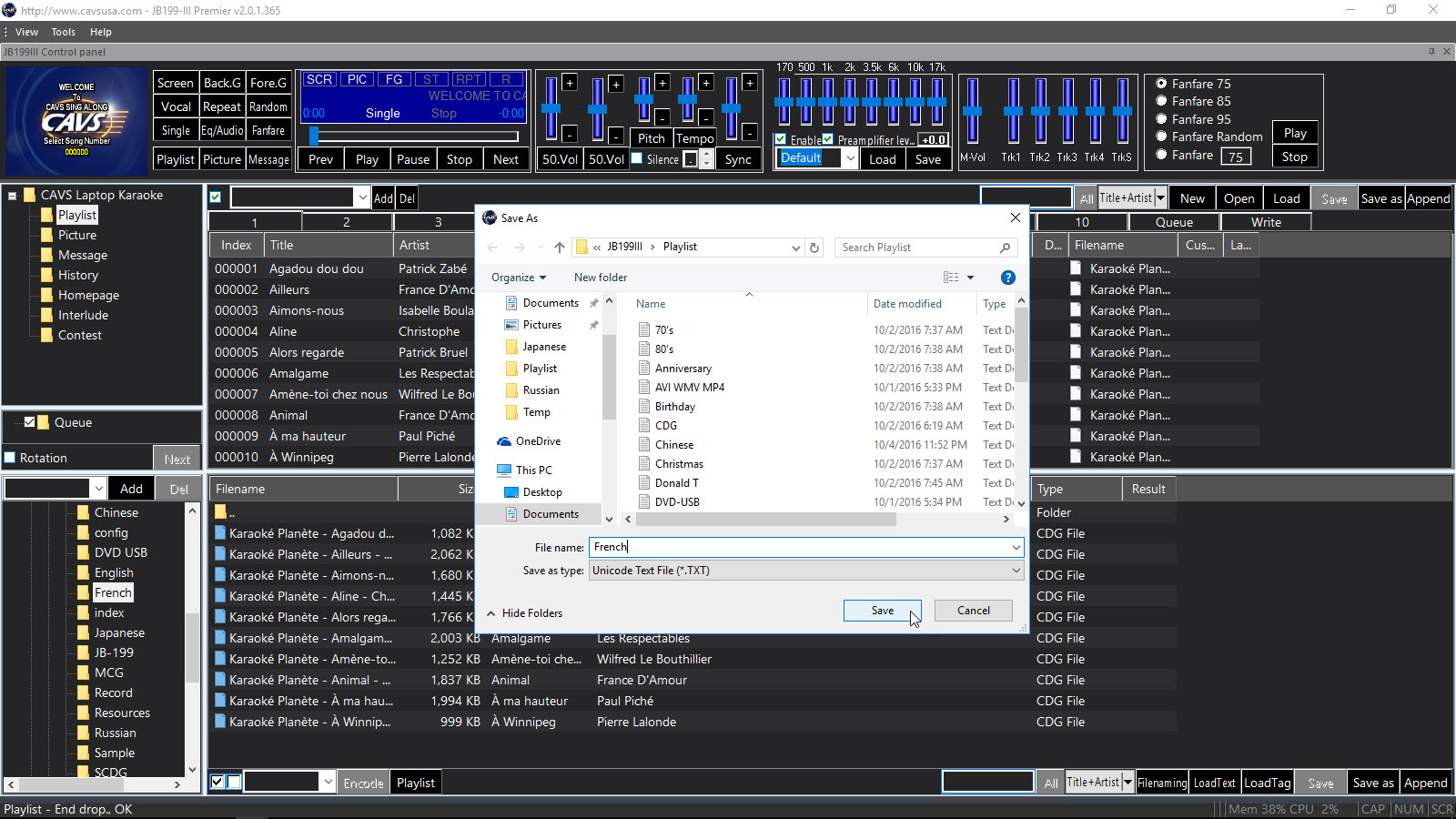1456x819 pixels.
Task: Select Fanfare Random option
Action: pos(1161,136)
